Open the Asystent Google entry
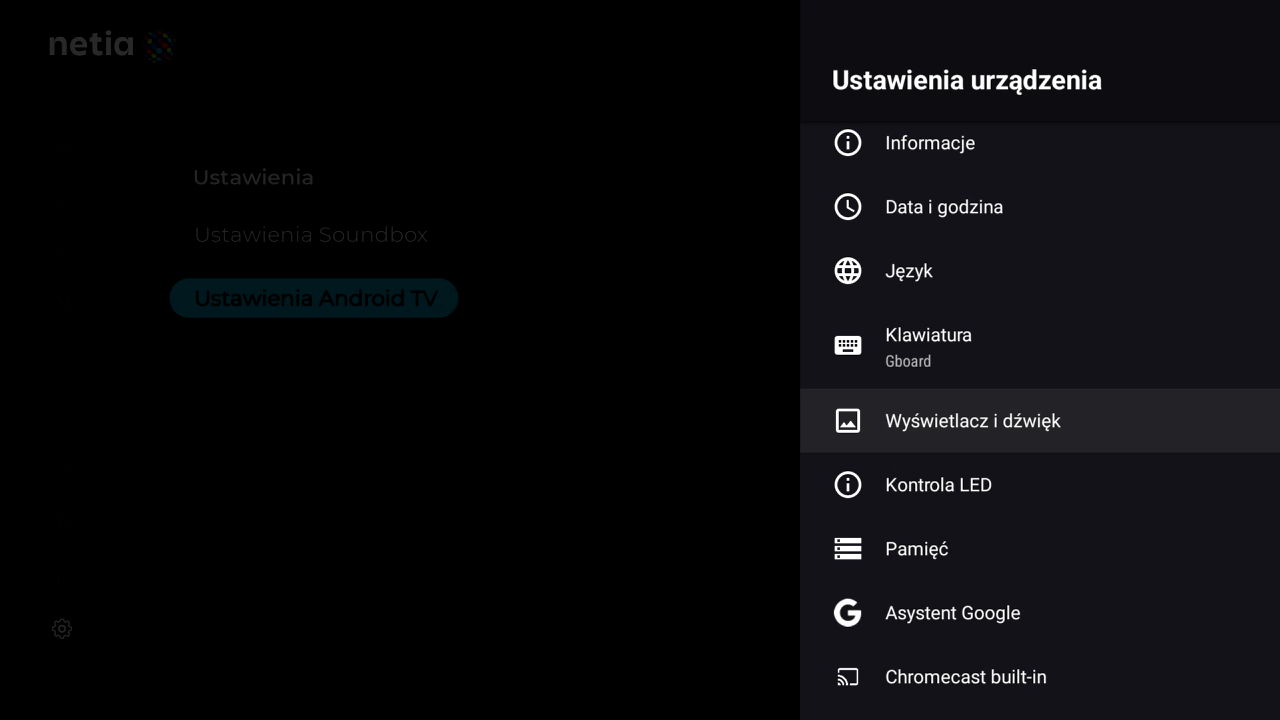1280x720 pixels. (1040, 613)
